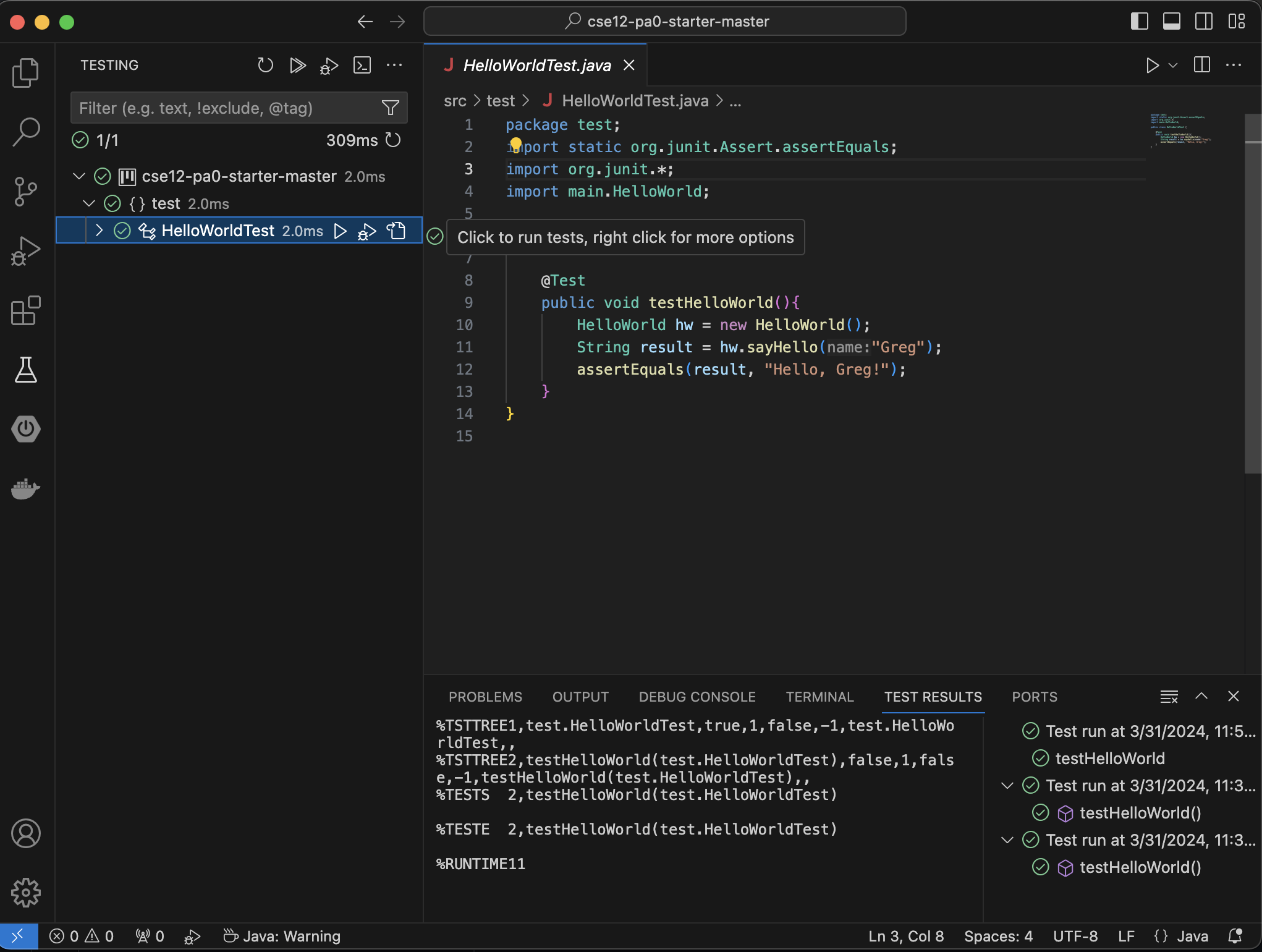This screenshot has width=1262, height=952.
Task: Toggle secondary side bar visibility
Action: point(1204,22)
